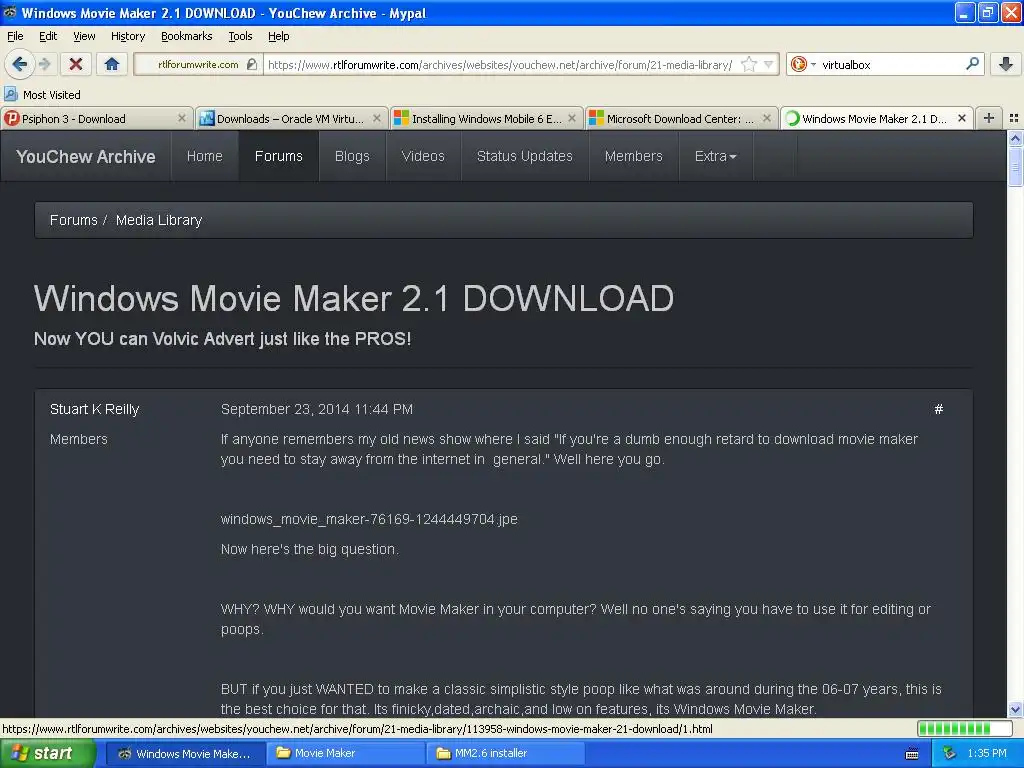Open the Members nav link
Screen dimensions: 1024x768
[633, 156]
